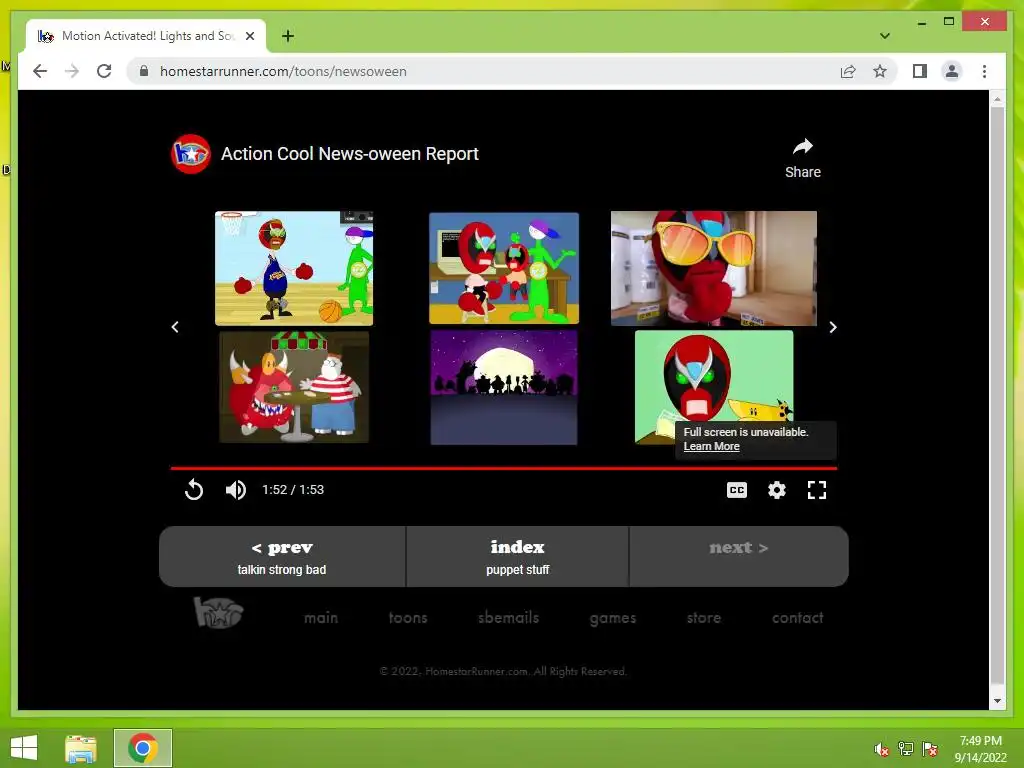Open the store nav link

coord(703,618)
